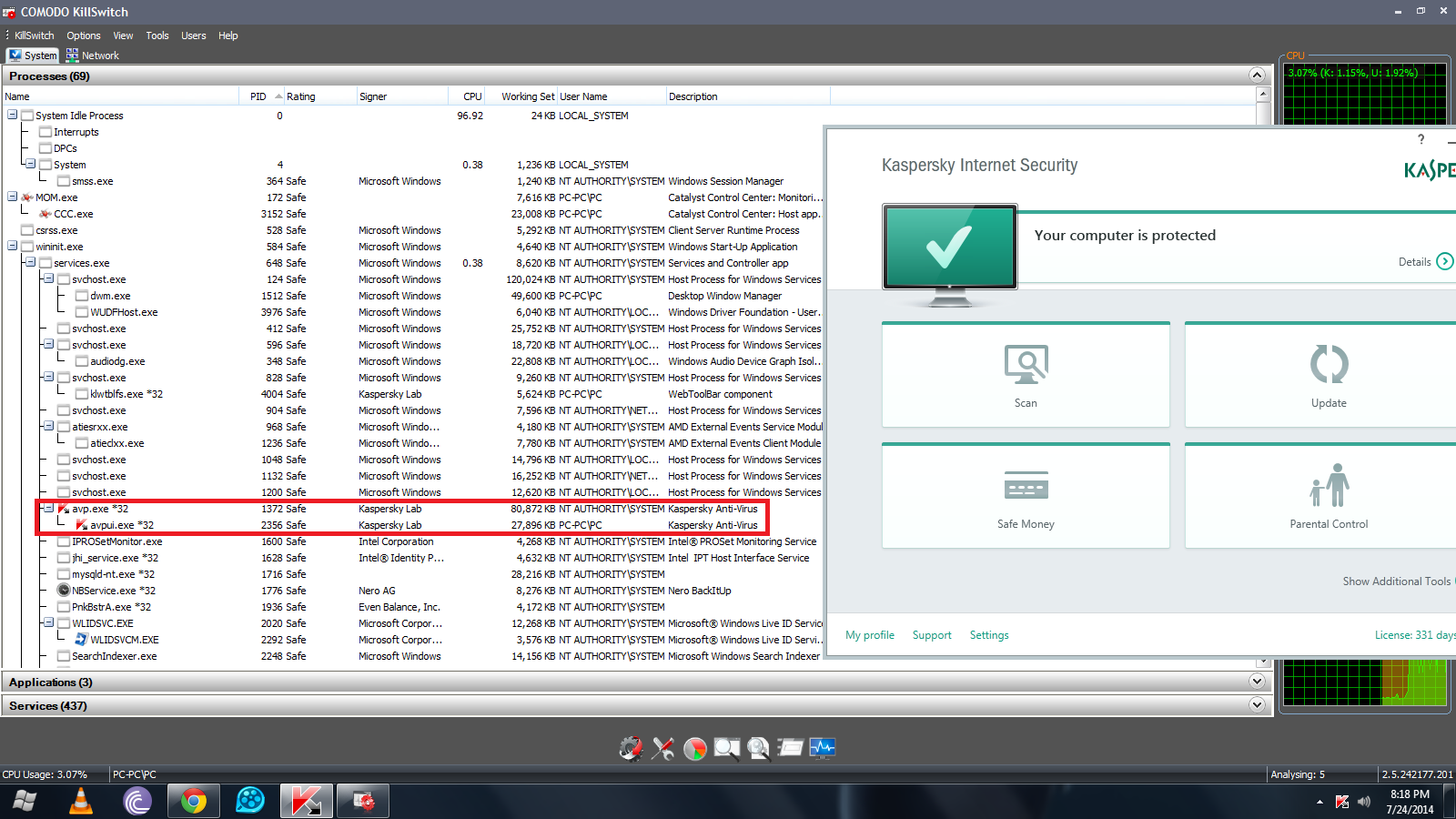Click the NBService.exe process icon
Image resolution: width=1456 pixels, height=819 pixels.
(x=64, y=591)
